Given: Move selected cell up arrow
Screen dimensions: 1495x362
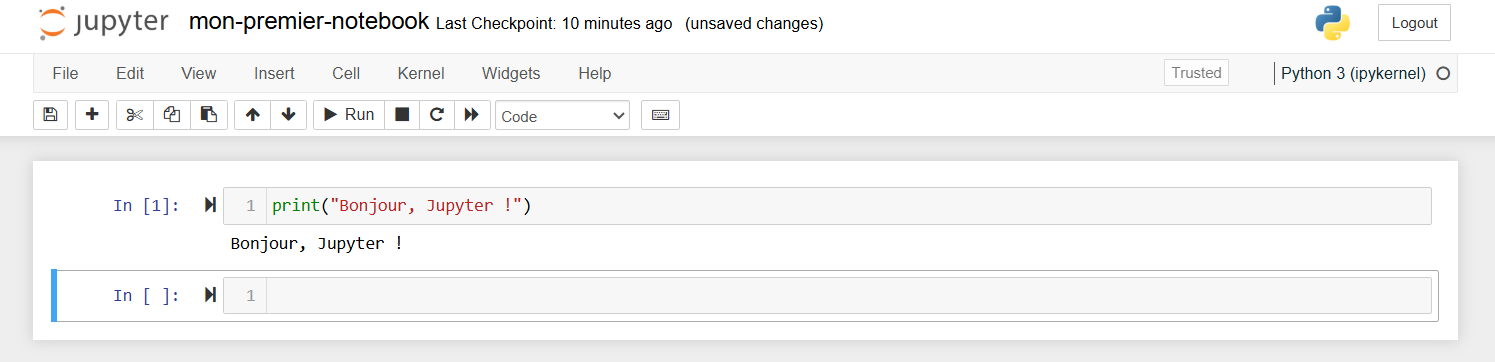Looking at the screenshot, I should 253,115.
